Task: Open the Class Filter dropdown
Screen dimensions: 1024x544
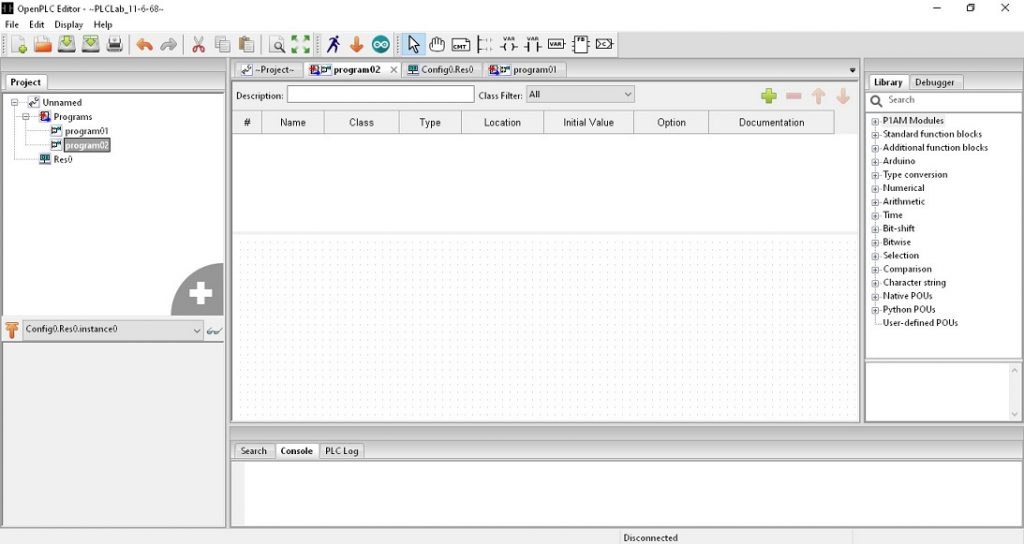Action: coord(580,95)
